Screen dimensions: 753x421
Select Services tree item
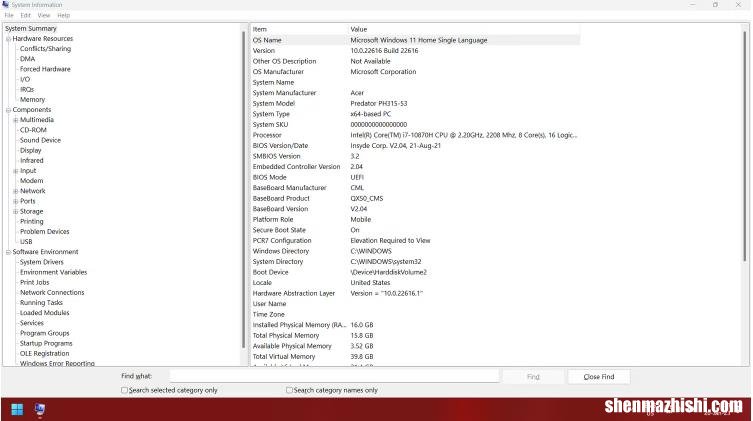(32, 323)
